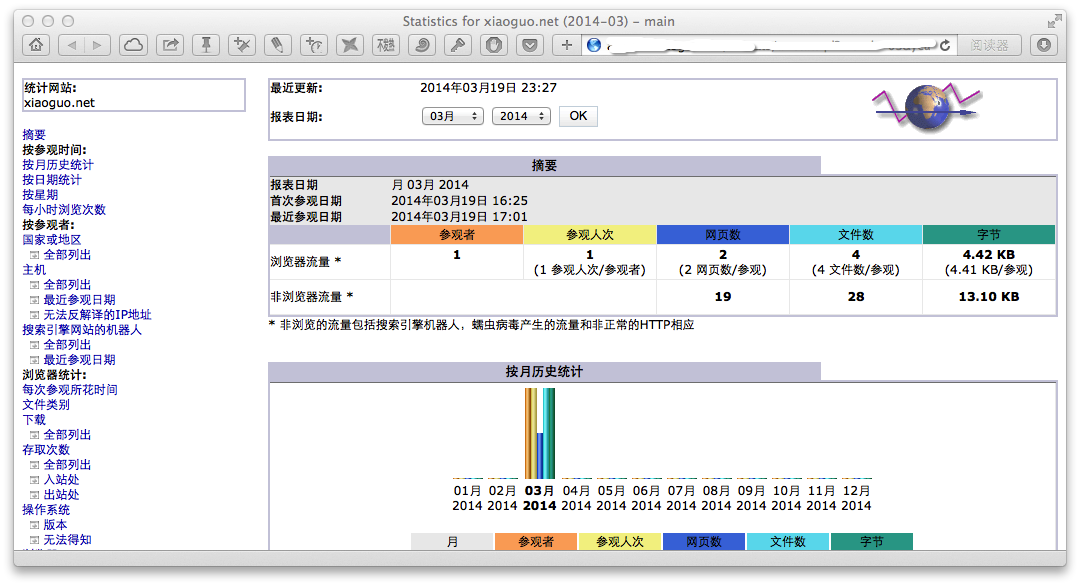
Task: Open the 无法得知 link under 操作系统
Action: (x=67, y=540)
